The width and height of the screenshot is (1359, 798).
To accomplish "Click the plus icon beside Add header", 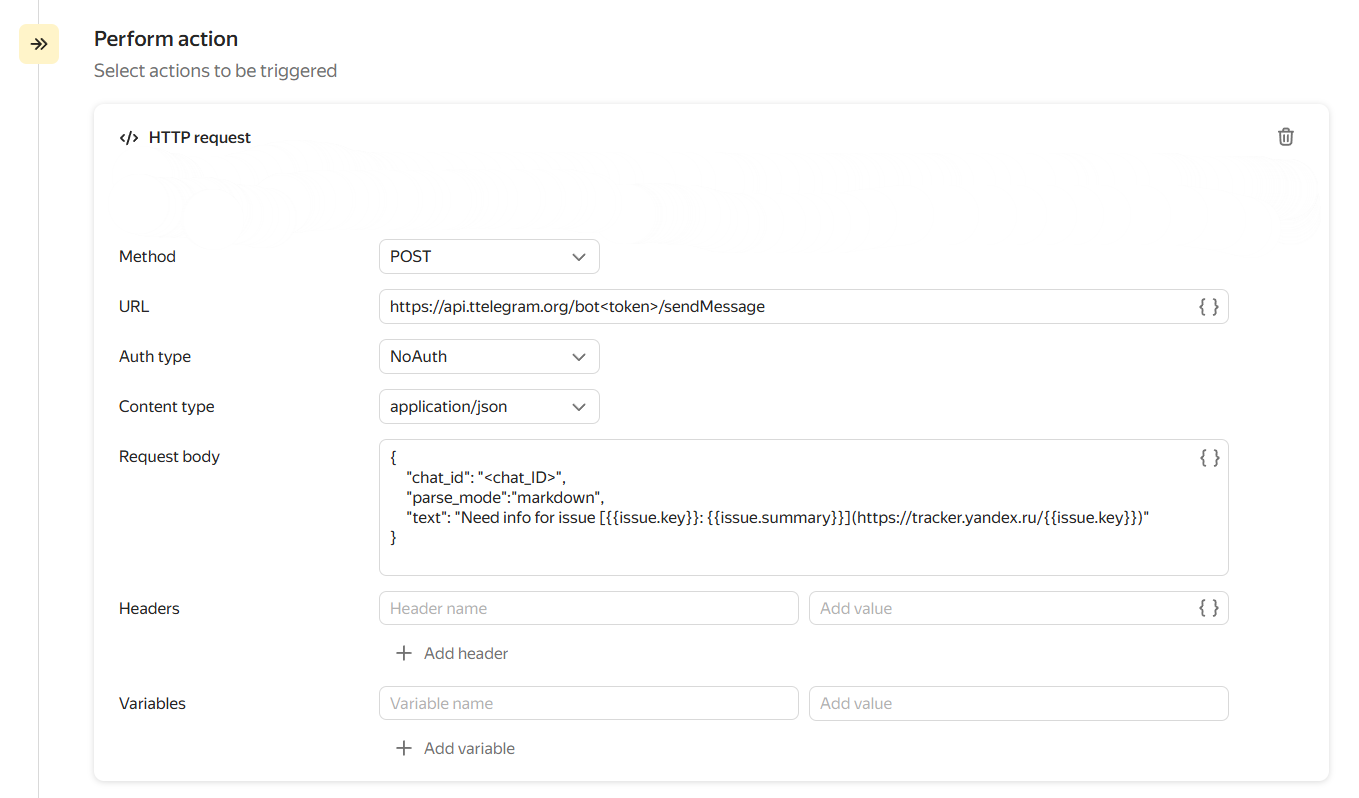I will [x=404, y=653].
